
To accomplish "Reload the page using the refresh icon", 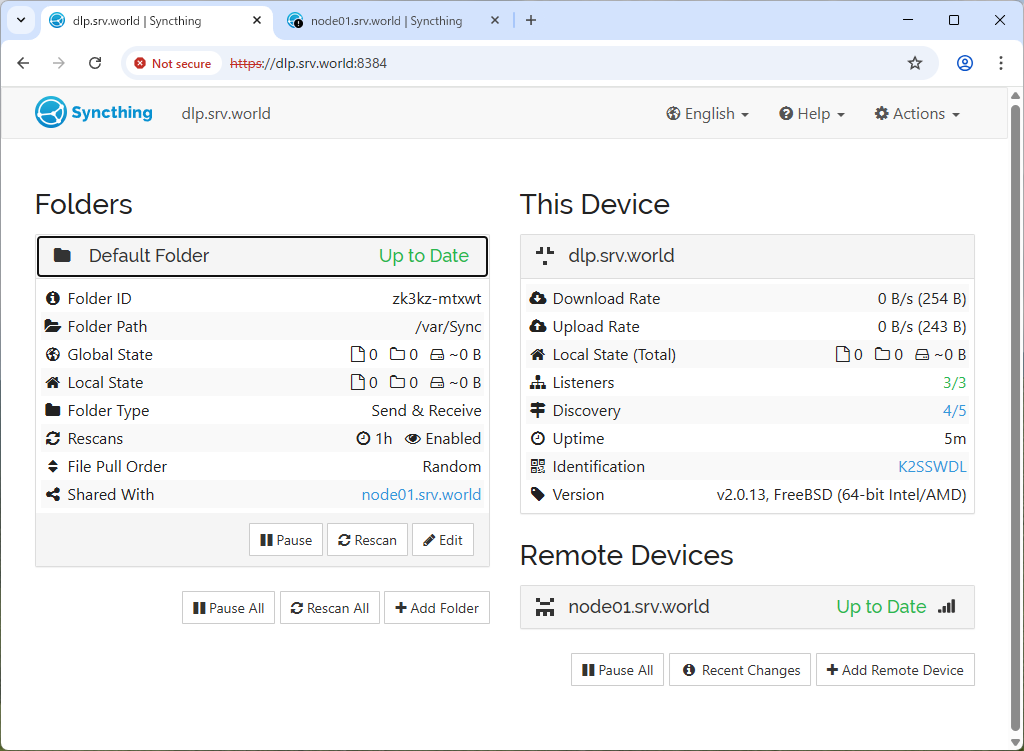I will [95, 63].
